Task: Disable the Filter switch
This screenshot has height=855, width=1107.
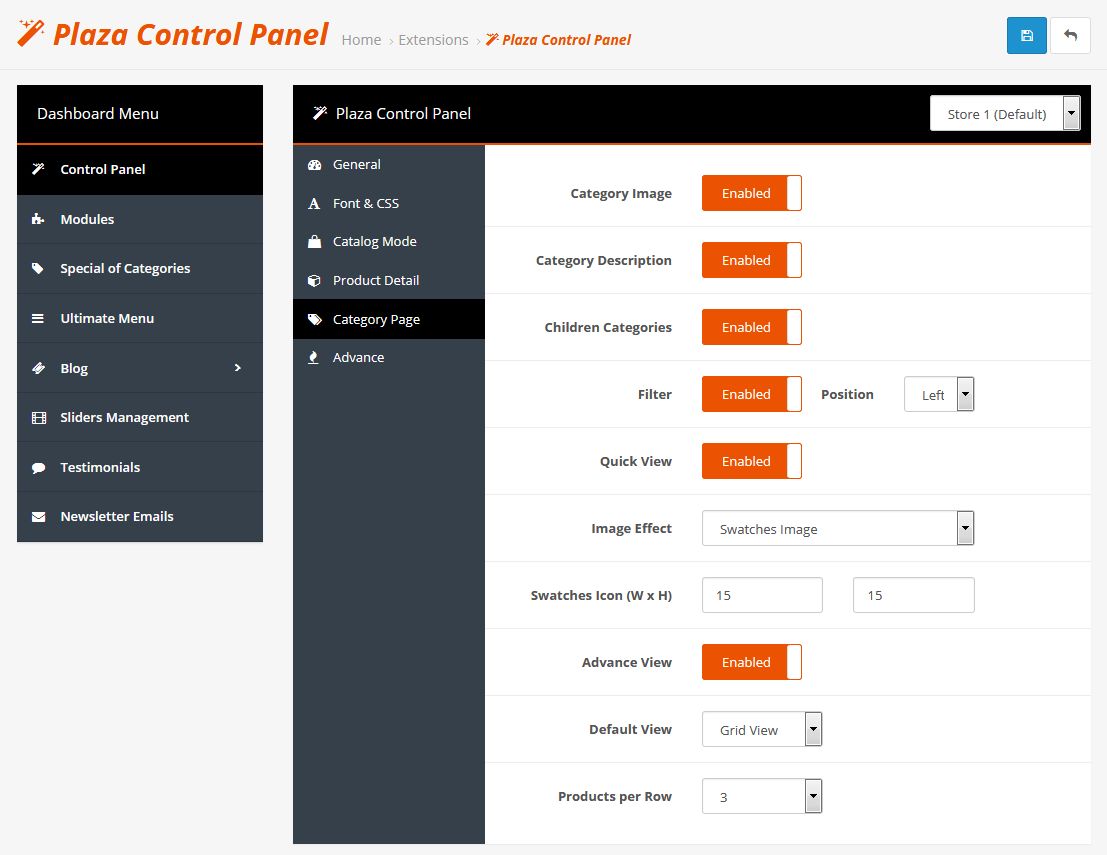Action: click(751, 394)
